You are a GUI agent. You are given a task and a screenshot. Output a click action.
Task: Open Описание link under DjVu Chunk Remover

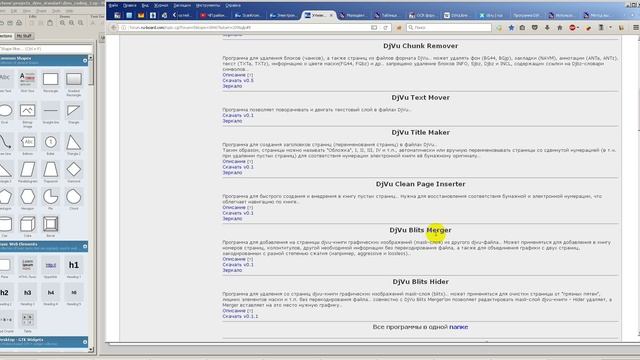(234, 75)
